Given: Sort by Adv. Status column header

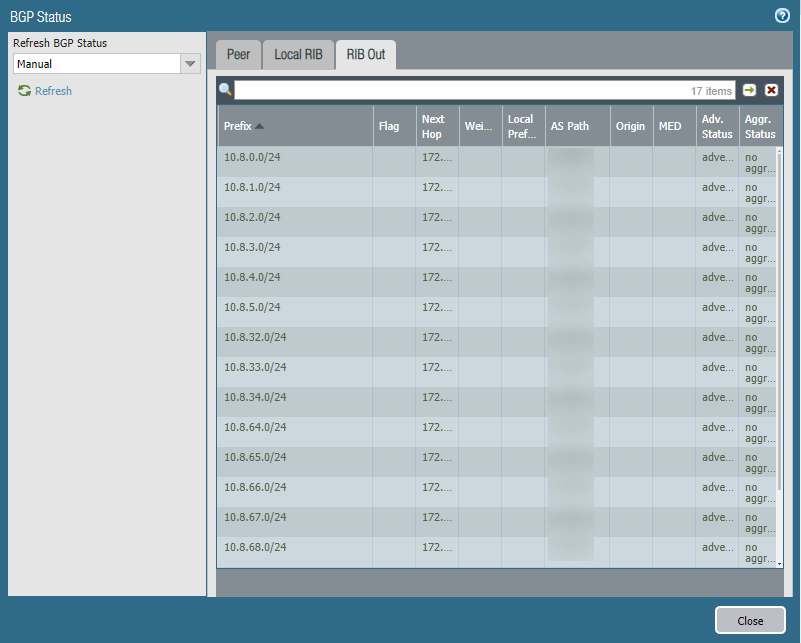Looking at the screenshot, I should coord(717,126).
